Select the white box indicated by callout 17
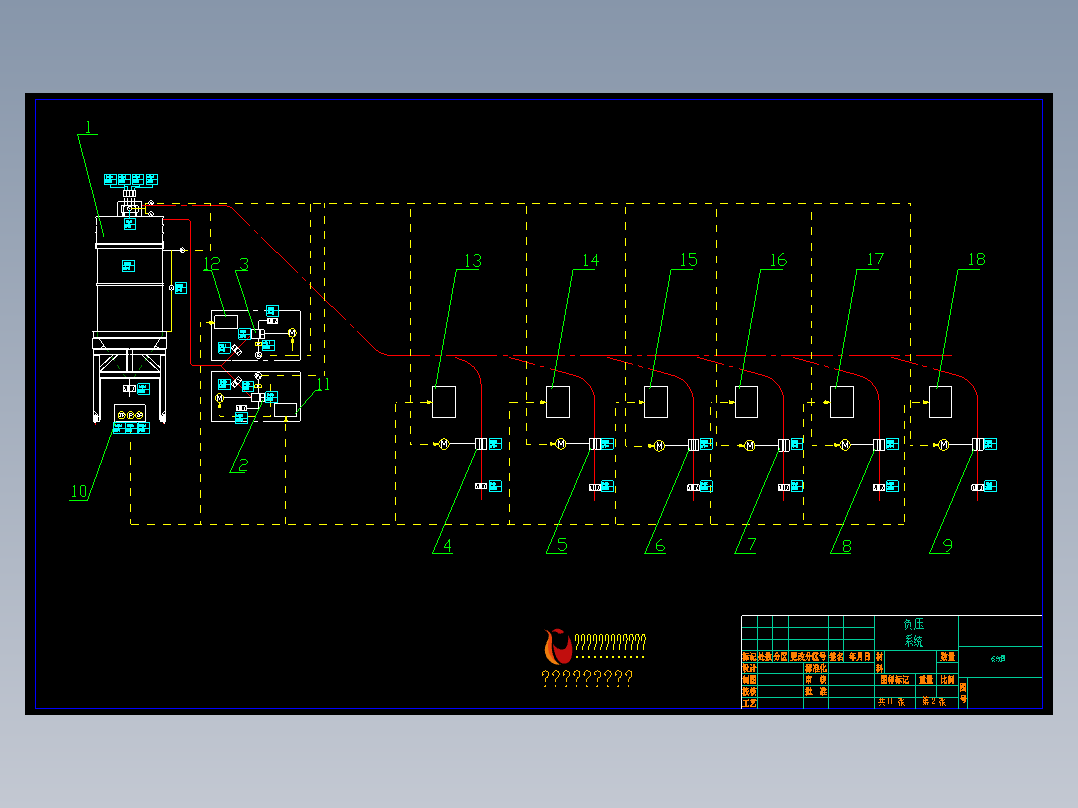The height and width of the screenshot is (808, 1078). click(842, 402)
